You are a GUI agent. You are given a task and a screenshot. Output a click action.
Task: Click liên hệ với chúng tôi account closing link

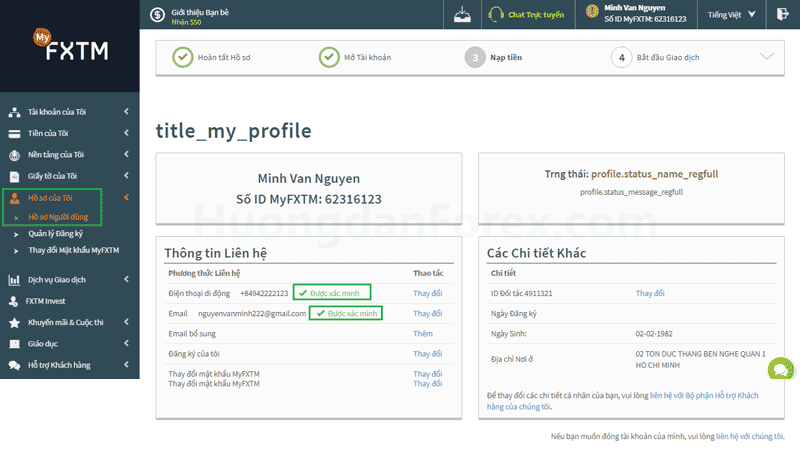tap(749, 436)
